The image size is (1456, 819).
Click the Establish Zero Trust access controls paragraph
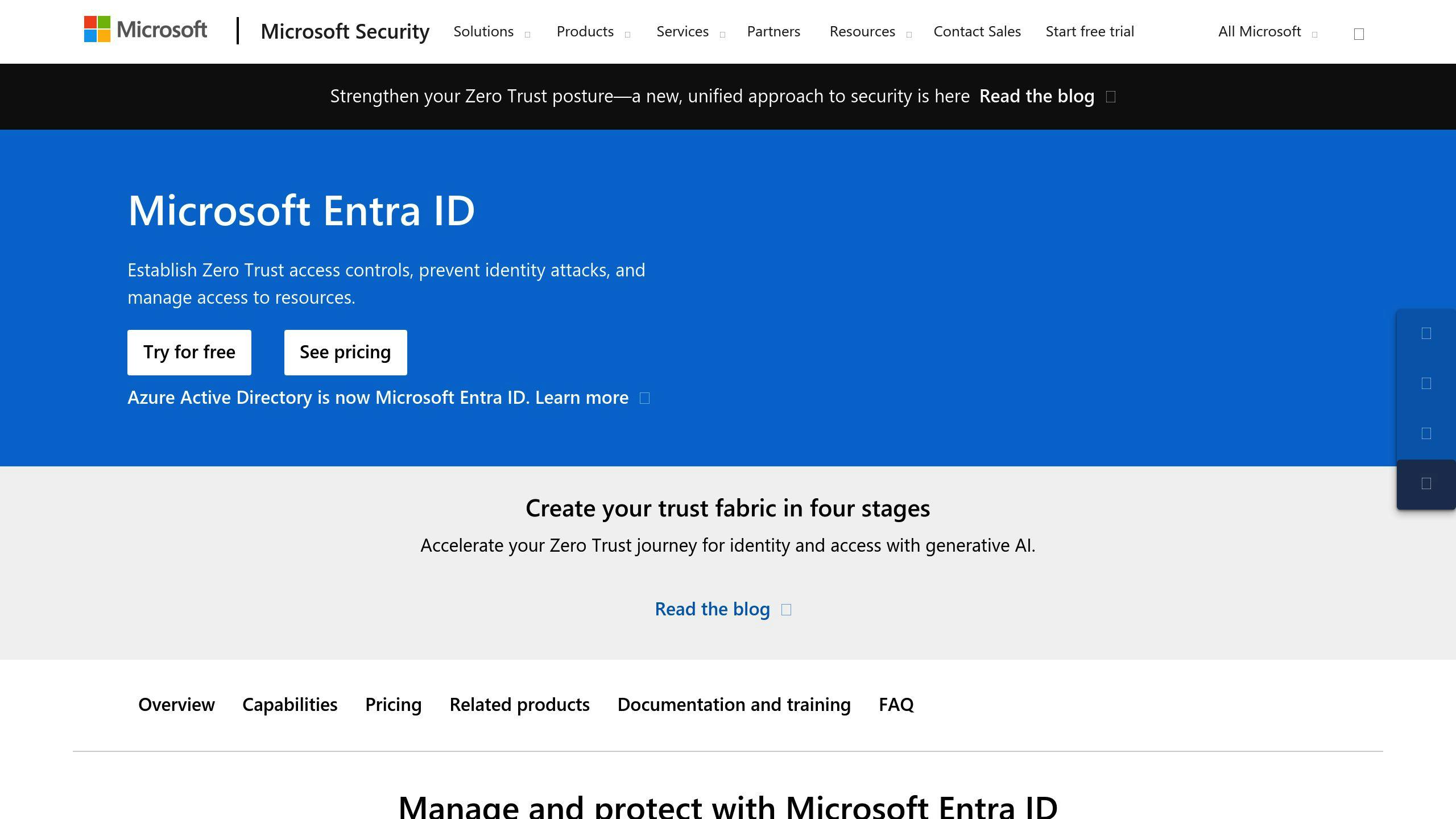pos(386,284)
